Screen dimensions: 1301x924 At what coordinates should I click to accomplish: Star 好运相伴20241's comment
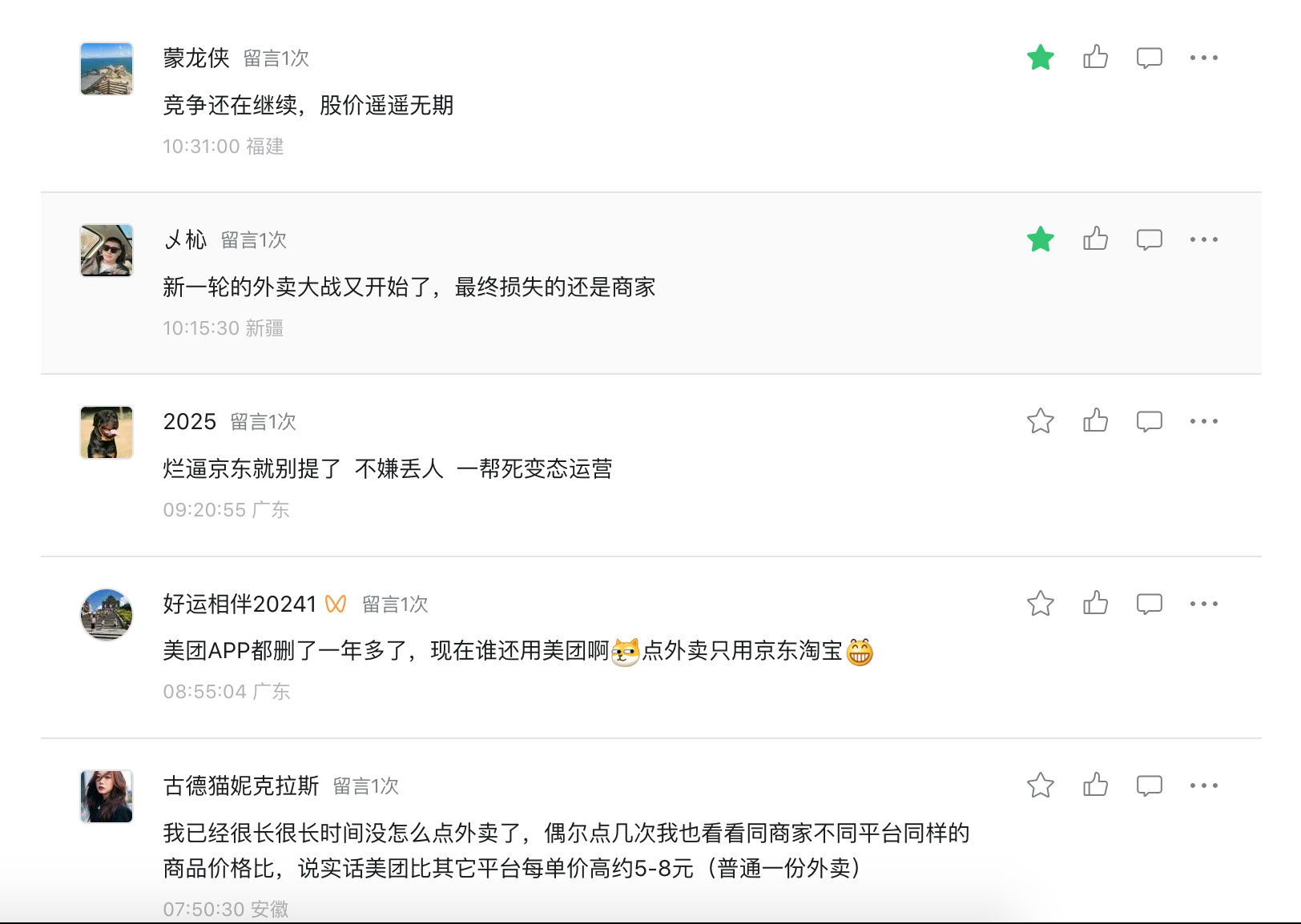(x=1040, y=604)
